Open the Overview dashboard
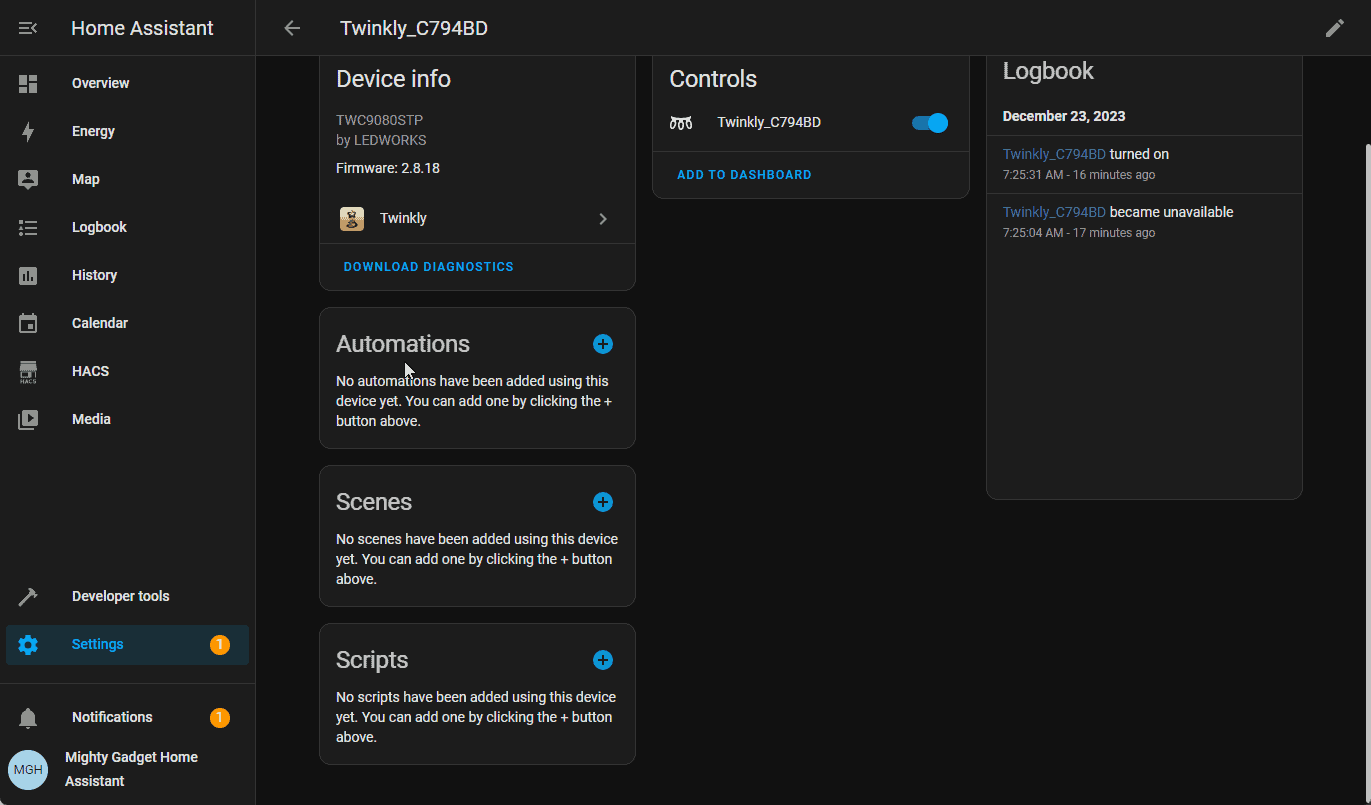Viewport: 1371px width, 805px height. click(100, 83)
